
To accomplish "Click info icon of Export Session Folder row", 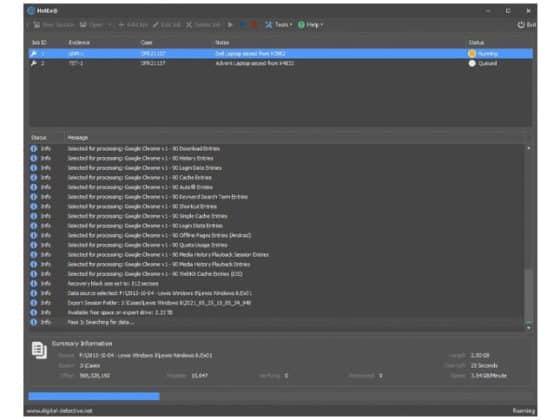I will tap(34, 303).
